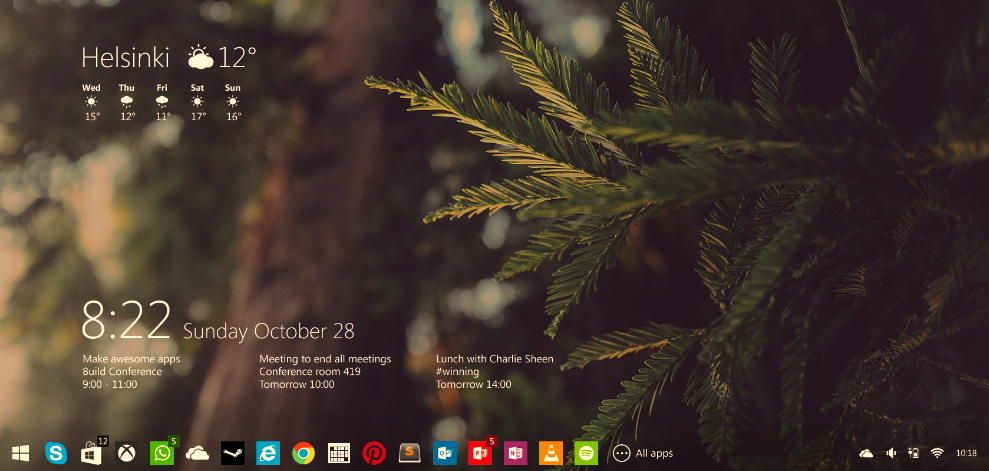Launch OneNote from the taskbar
Viewport: 989px width, 471px height.
[x=515, y=453]
